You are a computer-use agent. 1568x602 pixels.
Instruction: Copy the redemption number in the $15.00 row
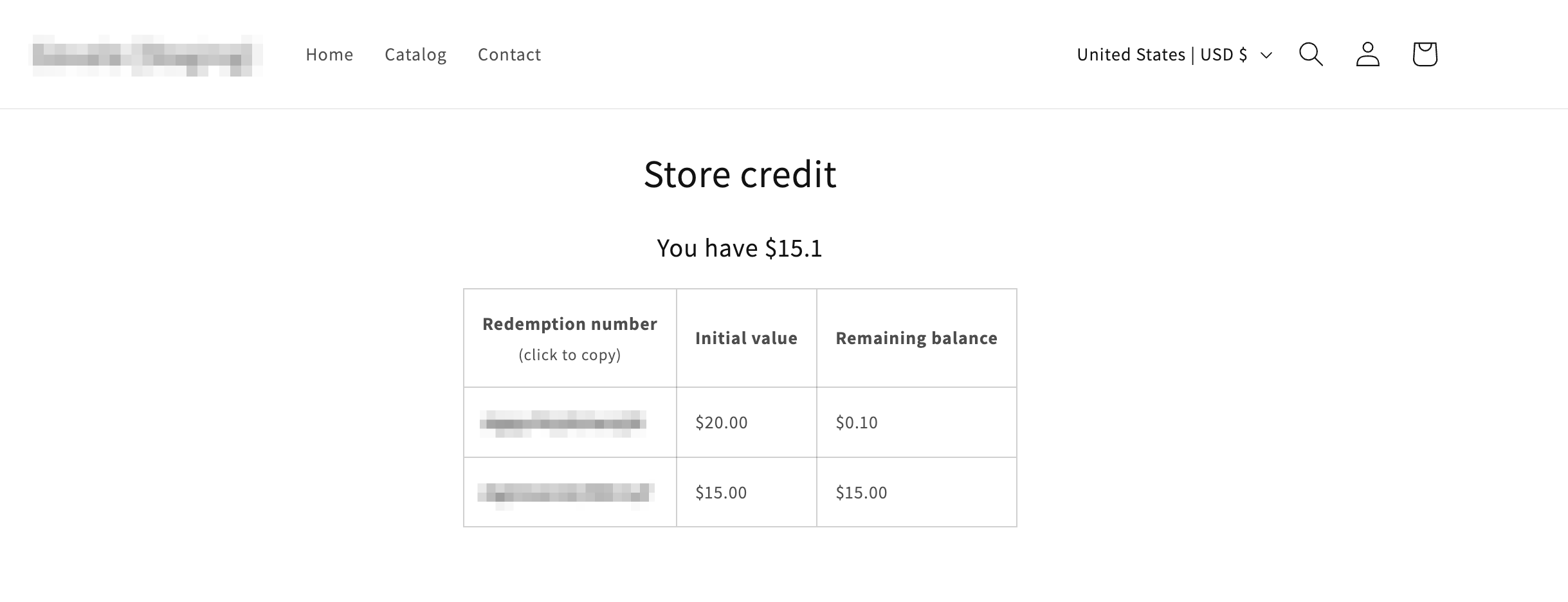566,493
